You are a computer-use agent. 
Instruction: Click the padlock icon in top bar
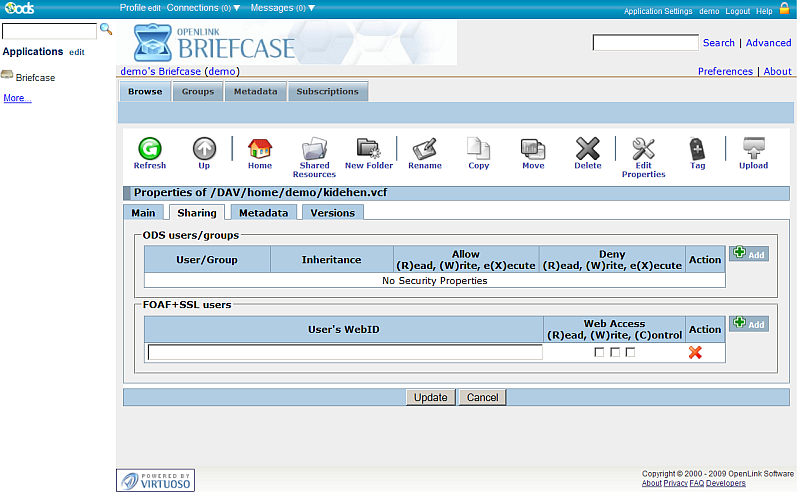[784, 8]
